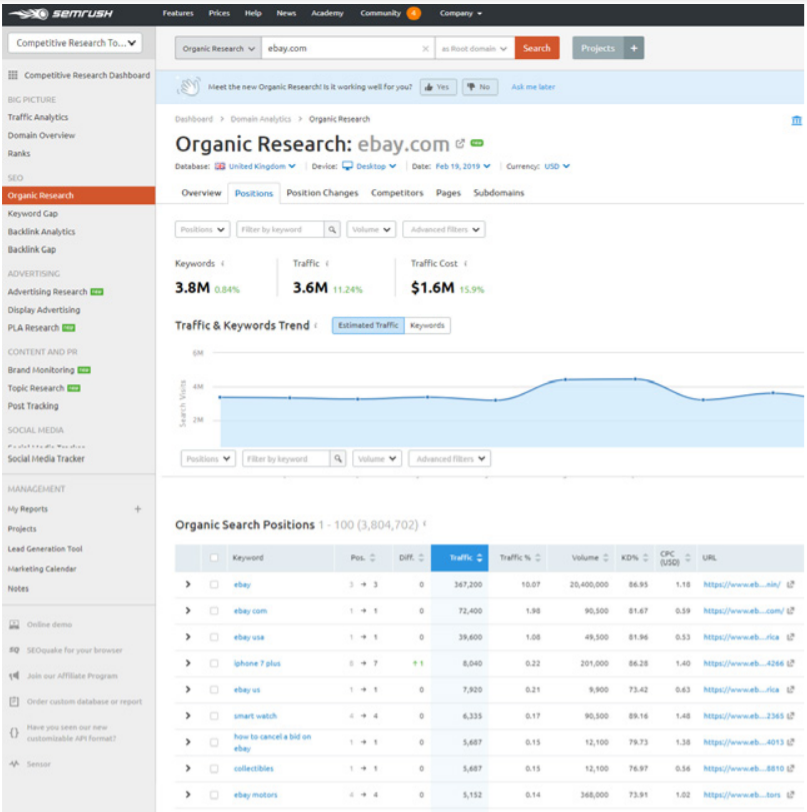Screen dimensions: 807x812
Task: Open the USD currency dropdown
Action: pyautogui.click(x=557, y=166)
